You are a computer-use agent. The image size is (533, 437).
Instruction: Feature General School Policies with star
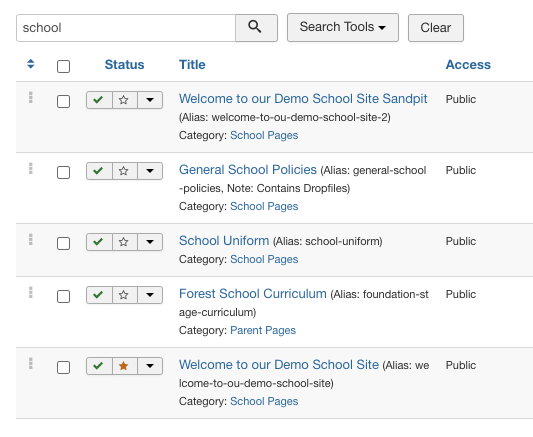(x=125, y=171)
